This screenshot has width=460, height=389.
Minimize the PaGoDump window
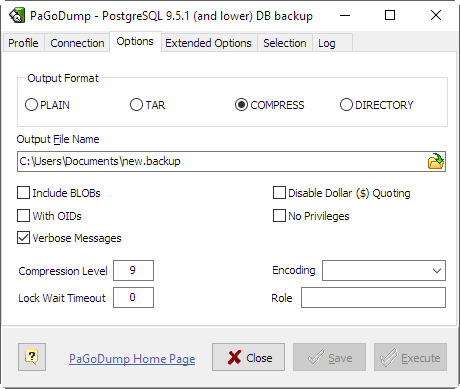[345, 15]
